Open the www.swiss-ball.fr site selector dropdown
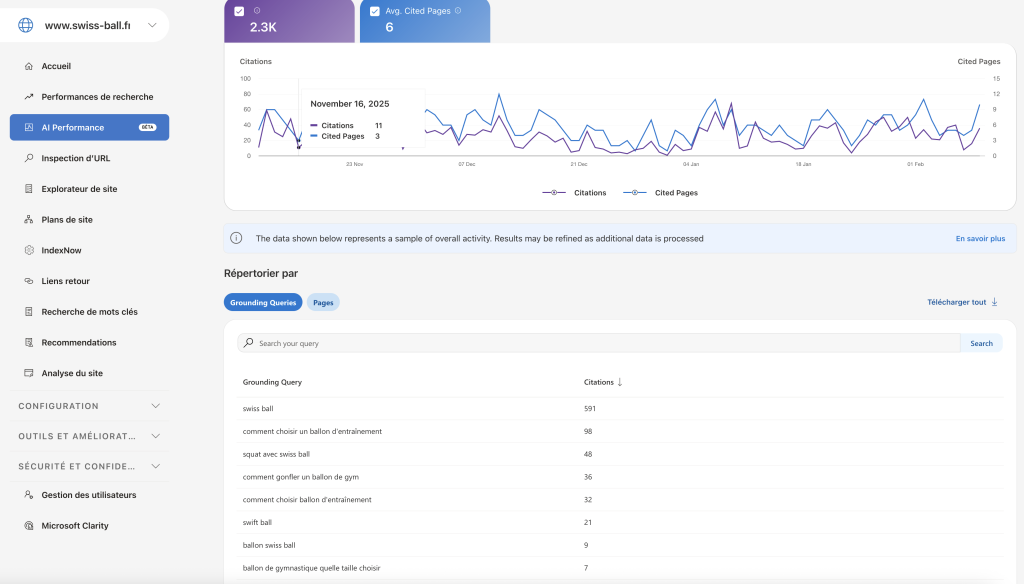1024x584 pixels. coord(151,25)
